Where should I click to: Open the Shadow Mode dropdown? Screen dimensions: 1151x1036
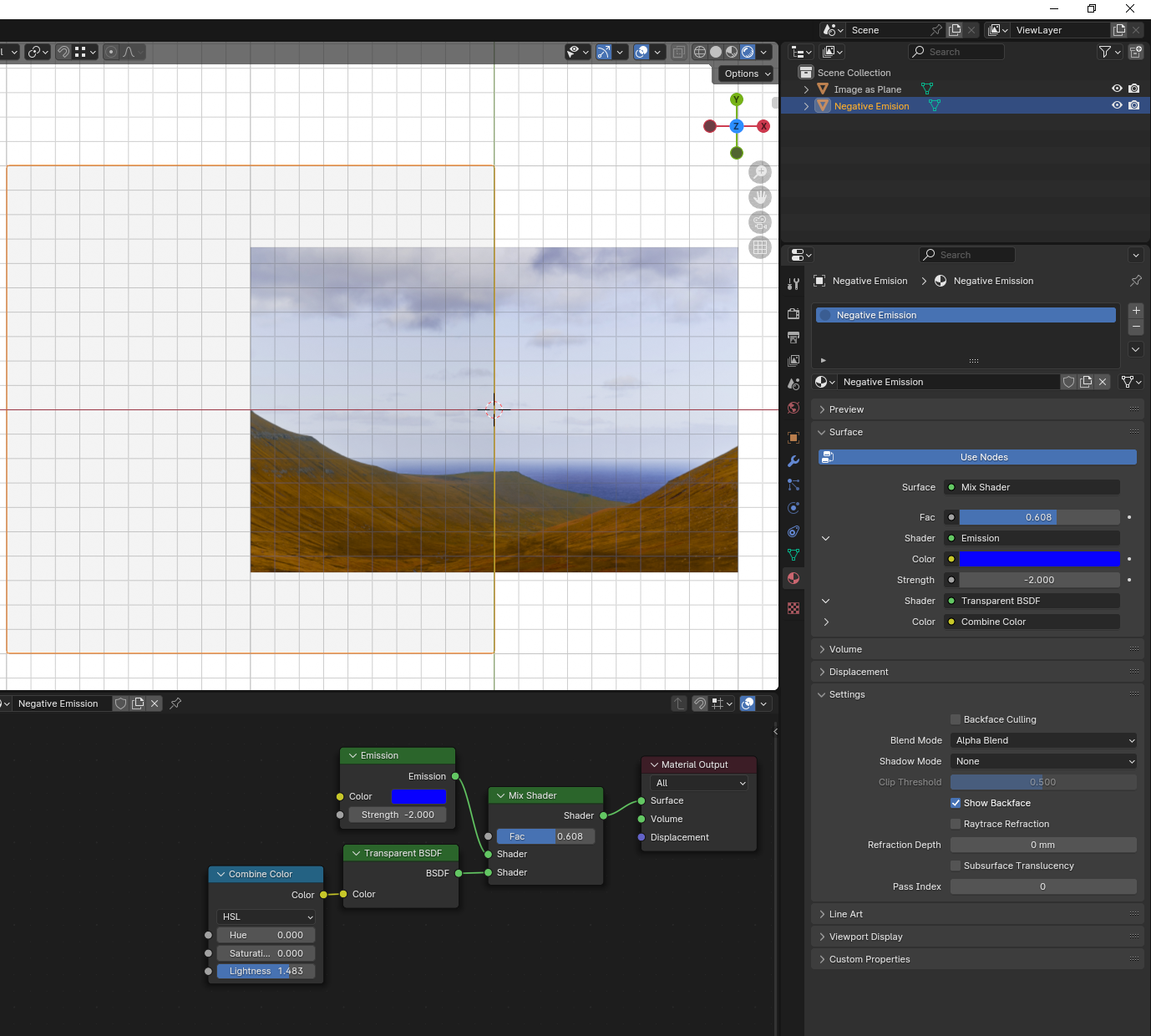tap(1044, 761)
